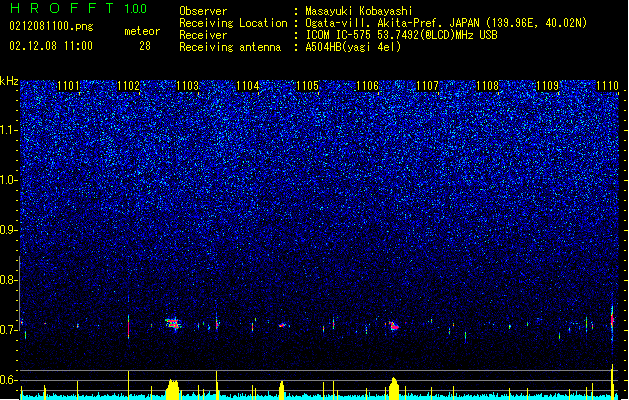Click the 1108 time marker
Viewport: 629px width, 400px height.
tap(487, 86)
